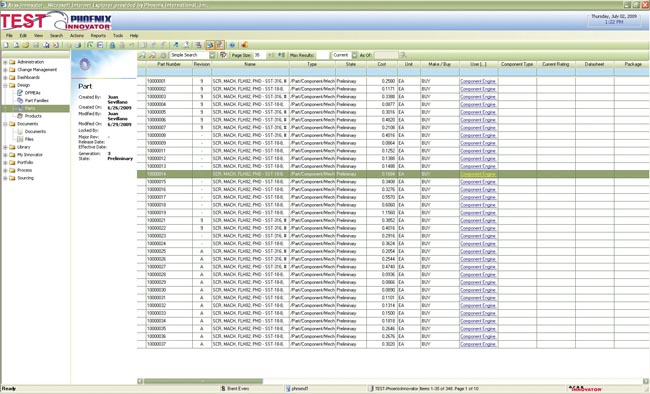Viewport: 650px width, 394px height.
Task: Click scrollbar right arrow at grid bottom
Action: (x=646, y=381)
